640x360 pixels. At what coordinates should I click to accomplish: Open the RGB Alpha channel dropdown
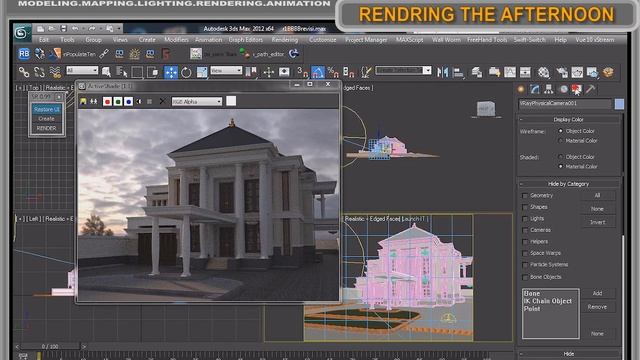point(197,101)
